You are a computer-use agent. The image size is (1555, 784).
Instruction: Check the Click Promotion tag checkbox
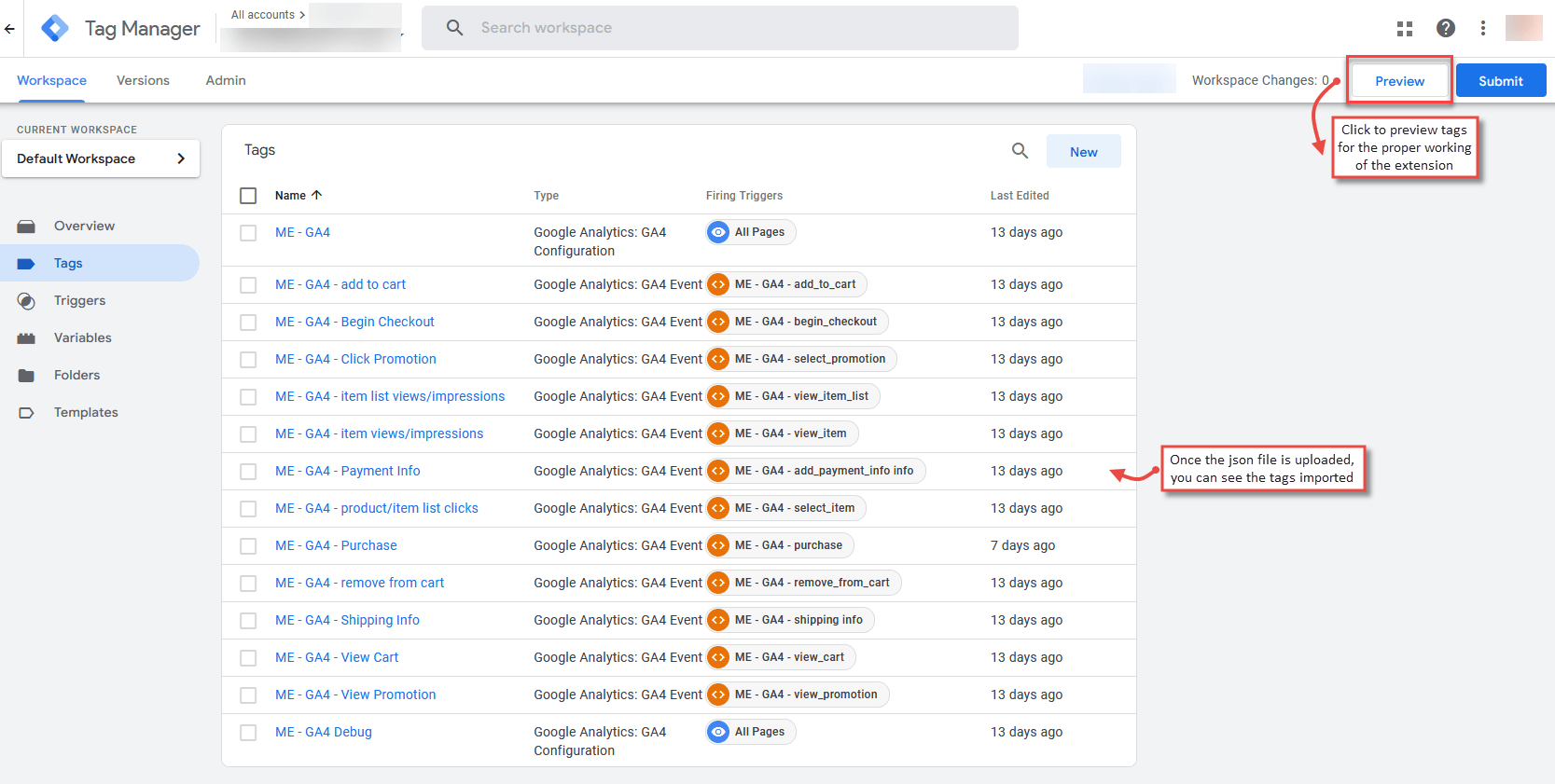click(248, 360)
